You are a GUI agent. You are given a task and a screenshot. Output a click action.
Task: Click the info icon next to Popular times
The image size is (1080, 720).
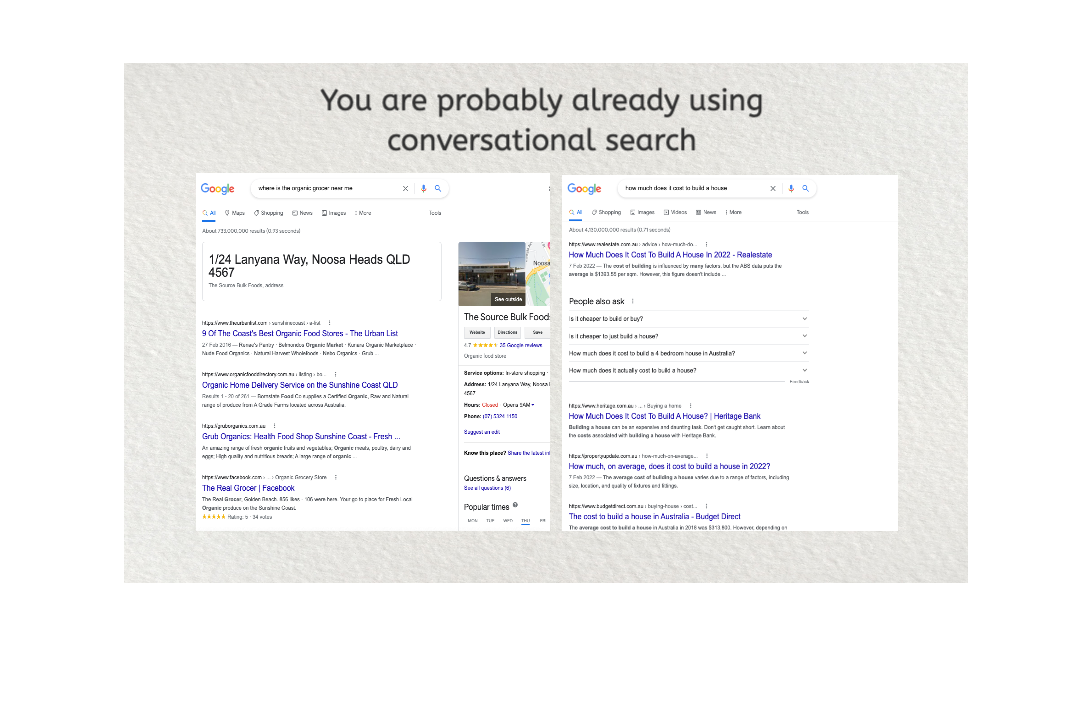click(x=515, y=506)
